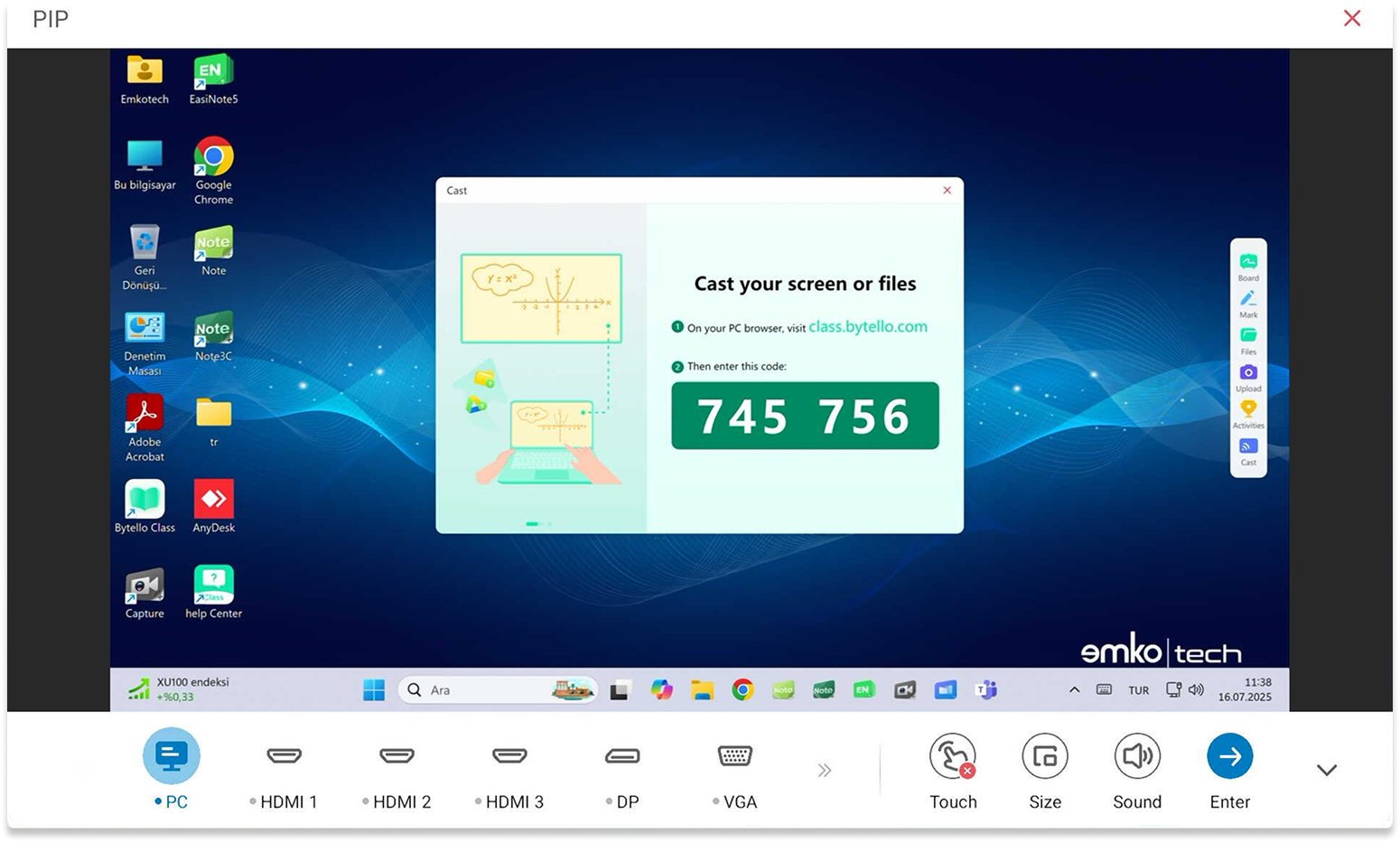Switch input to HDMI 2
This screenshot has width=1400, height=843.
(397, 756)
